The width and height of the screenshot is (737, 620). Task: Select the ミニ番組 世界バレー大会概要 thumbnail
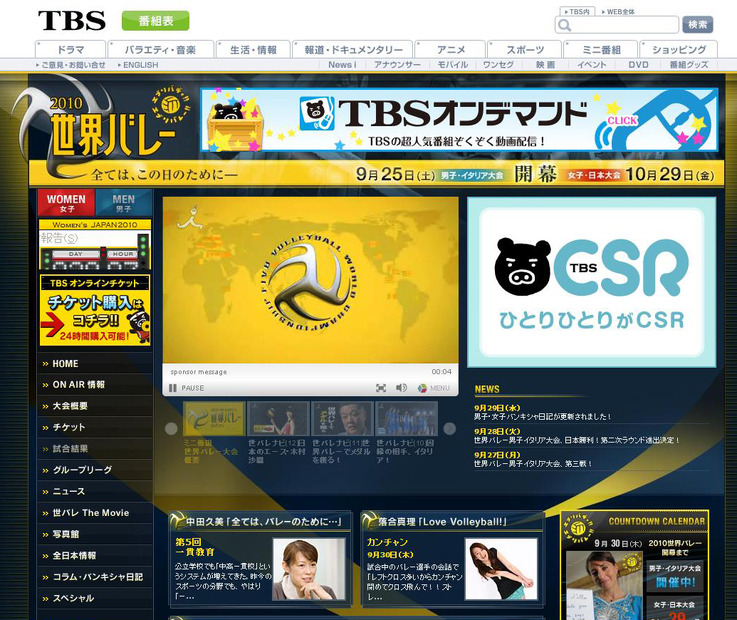tap(214, 419)
